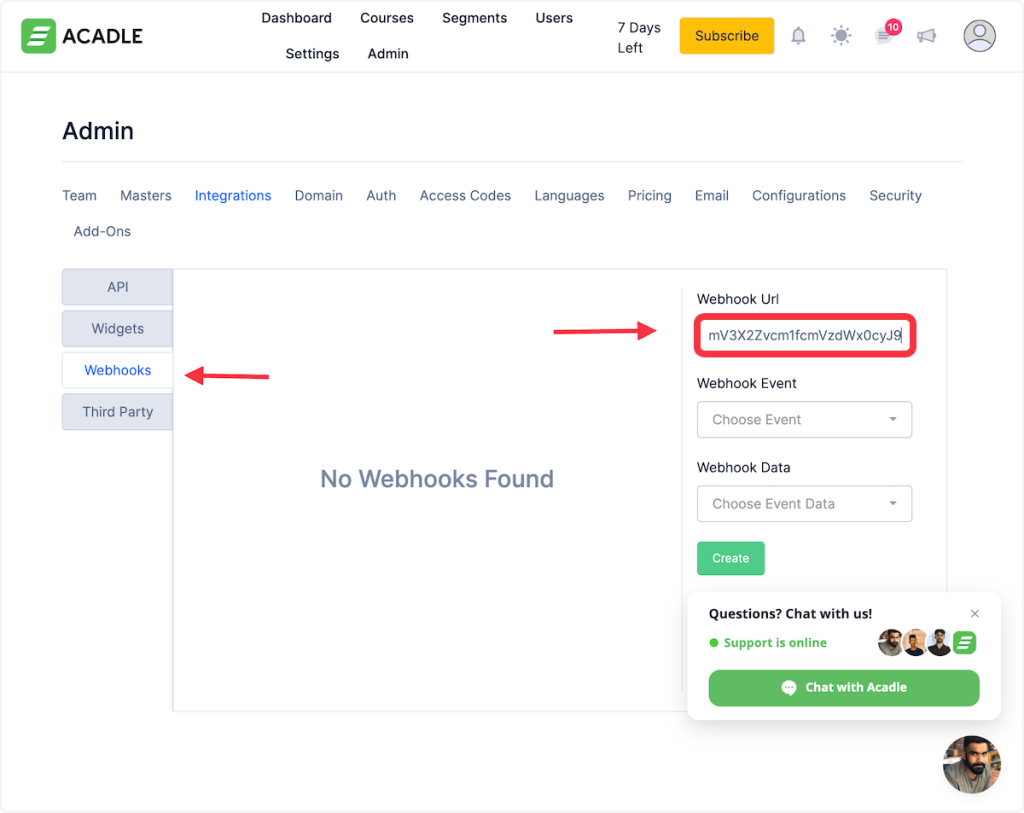Open the Add-Ons admin tab

[102, 232]
